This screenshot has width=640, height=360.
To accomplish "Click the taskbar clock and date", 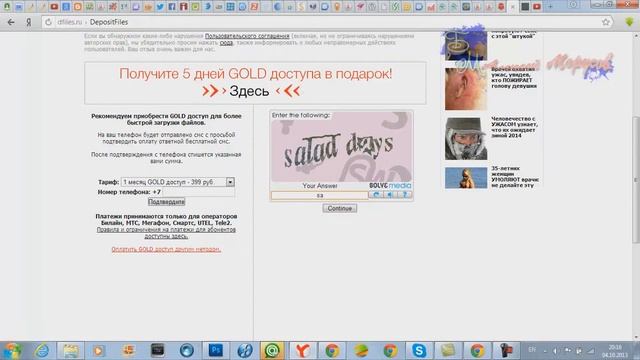I will click(615, 351).
